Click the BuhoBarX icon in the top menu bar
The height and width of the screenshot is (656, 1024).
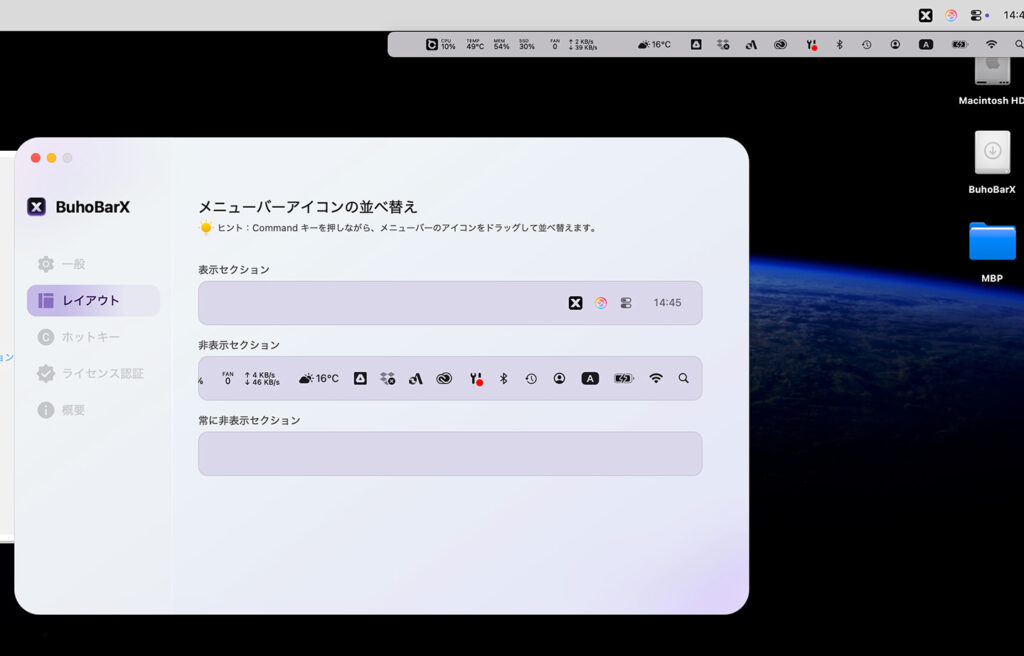[925, 15]
